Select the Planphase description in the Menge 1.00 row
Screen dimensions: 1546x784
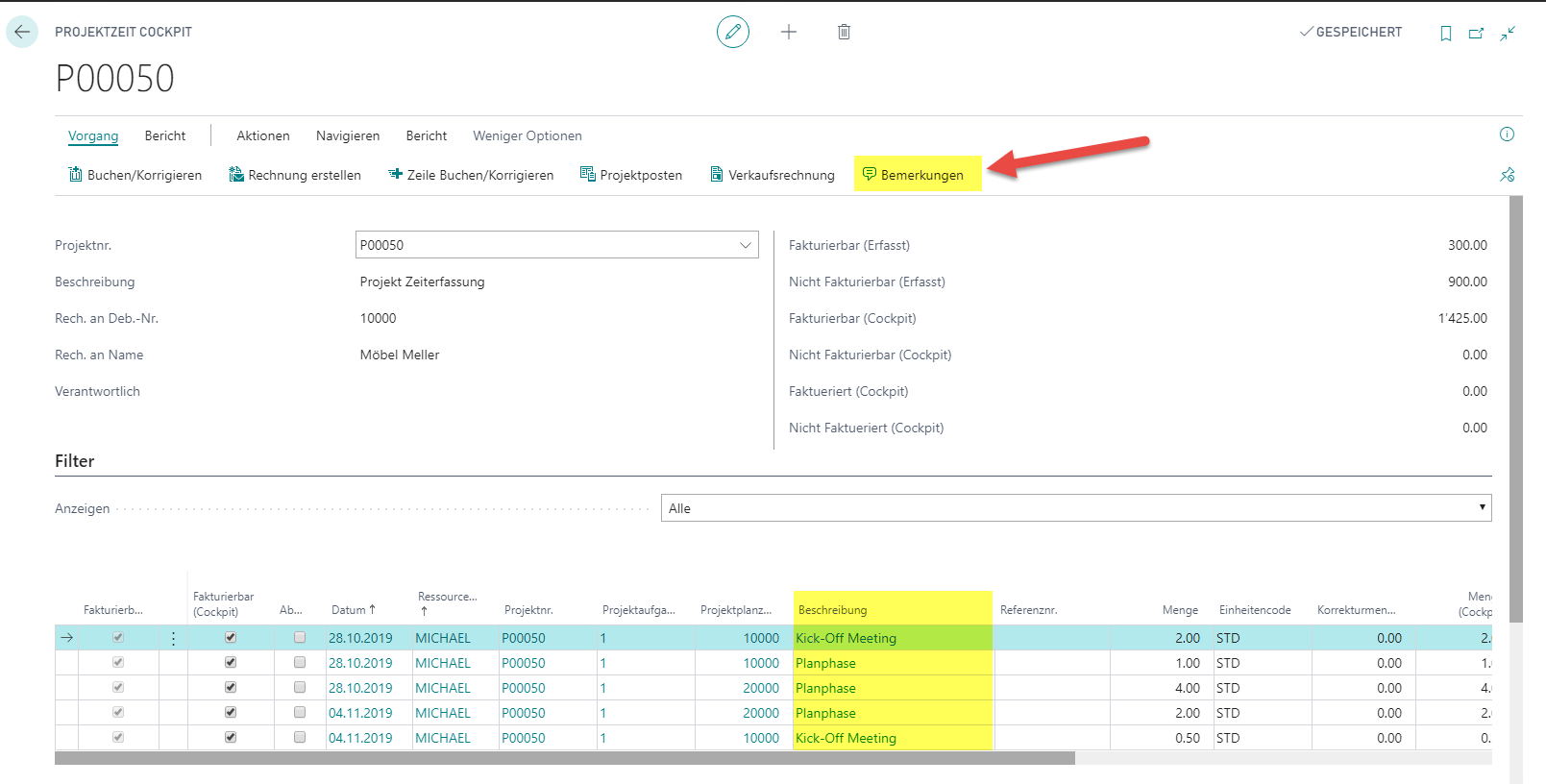click(825, 663)
